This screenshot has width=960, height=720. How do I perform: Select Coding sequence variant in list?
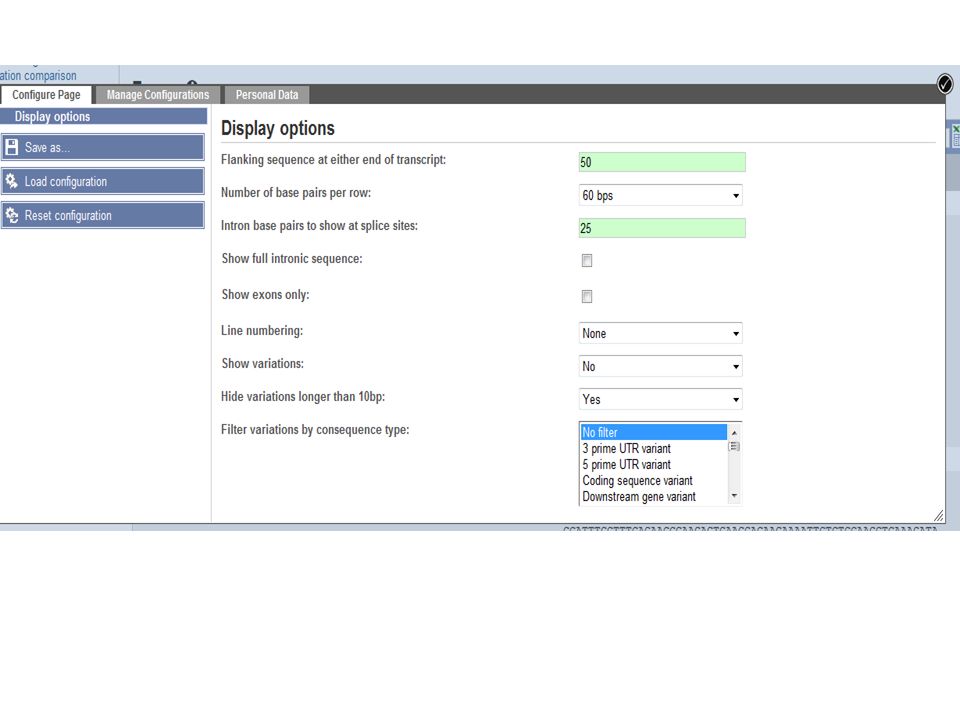(x=653, y=481)
